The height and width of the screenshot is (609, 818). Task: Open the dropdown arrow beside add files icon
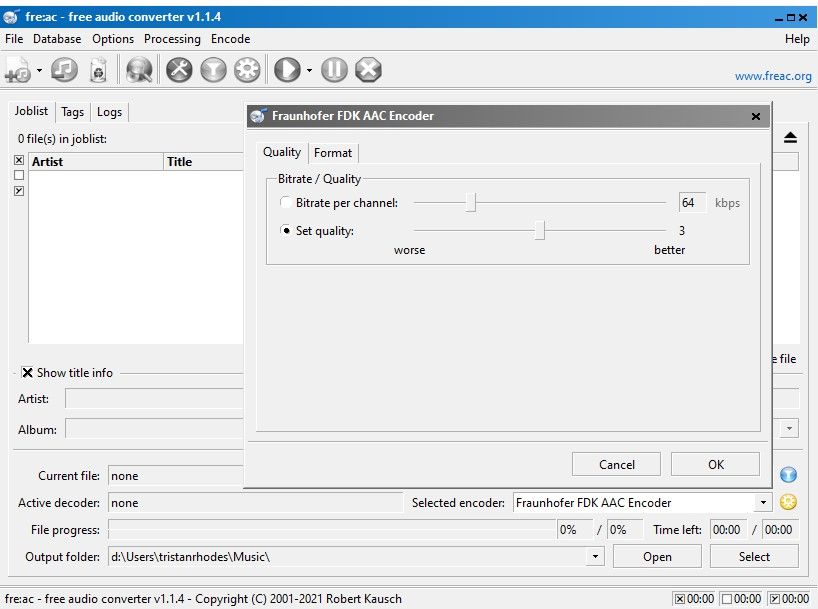click(40, 70)
